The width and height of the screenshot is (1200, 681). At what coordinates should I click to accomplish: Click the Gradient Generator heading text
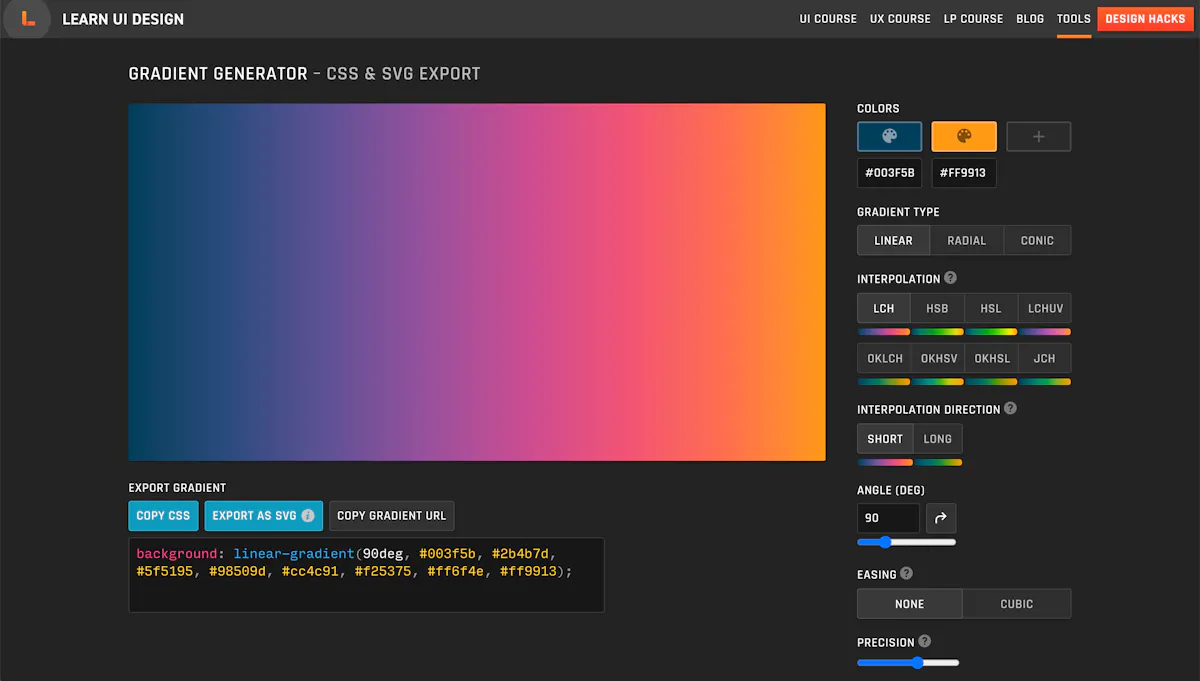[x=218, y=74]
